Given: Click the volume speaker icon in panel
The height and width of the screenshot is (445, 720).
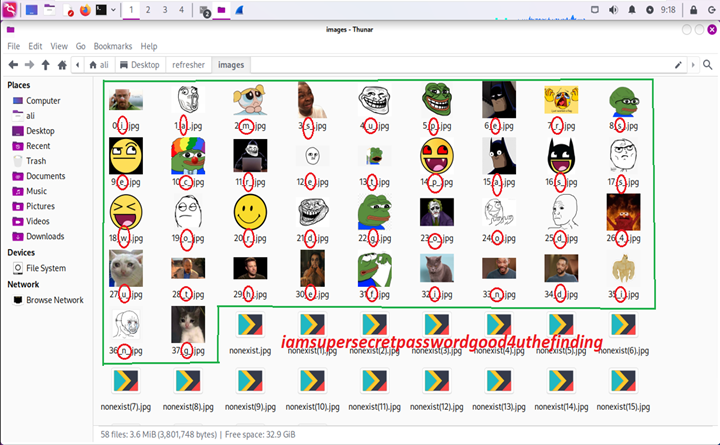Looking at the screenshot, I should pos(613,10).
